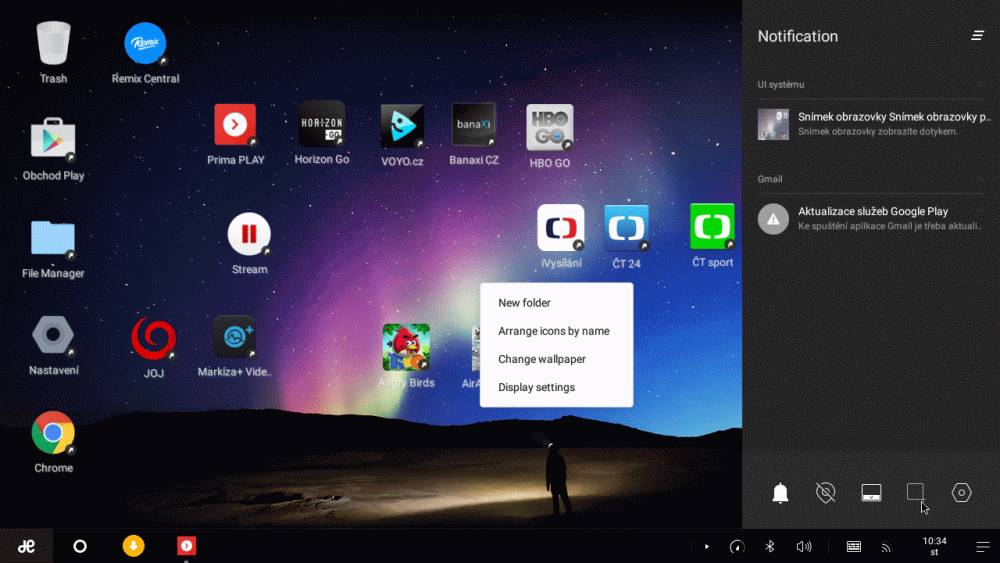Open the ČT sport app icon
This screenshot has height=563, width=1000.
point(712,226)
